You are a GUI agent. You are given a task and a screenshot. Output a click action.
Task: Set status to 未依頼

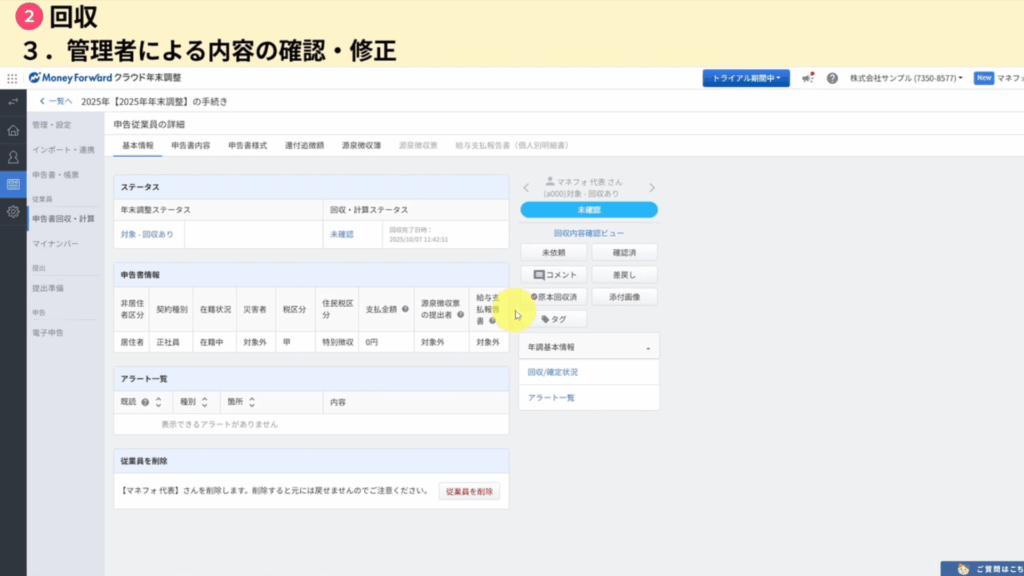click(553, 253)
